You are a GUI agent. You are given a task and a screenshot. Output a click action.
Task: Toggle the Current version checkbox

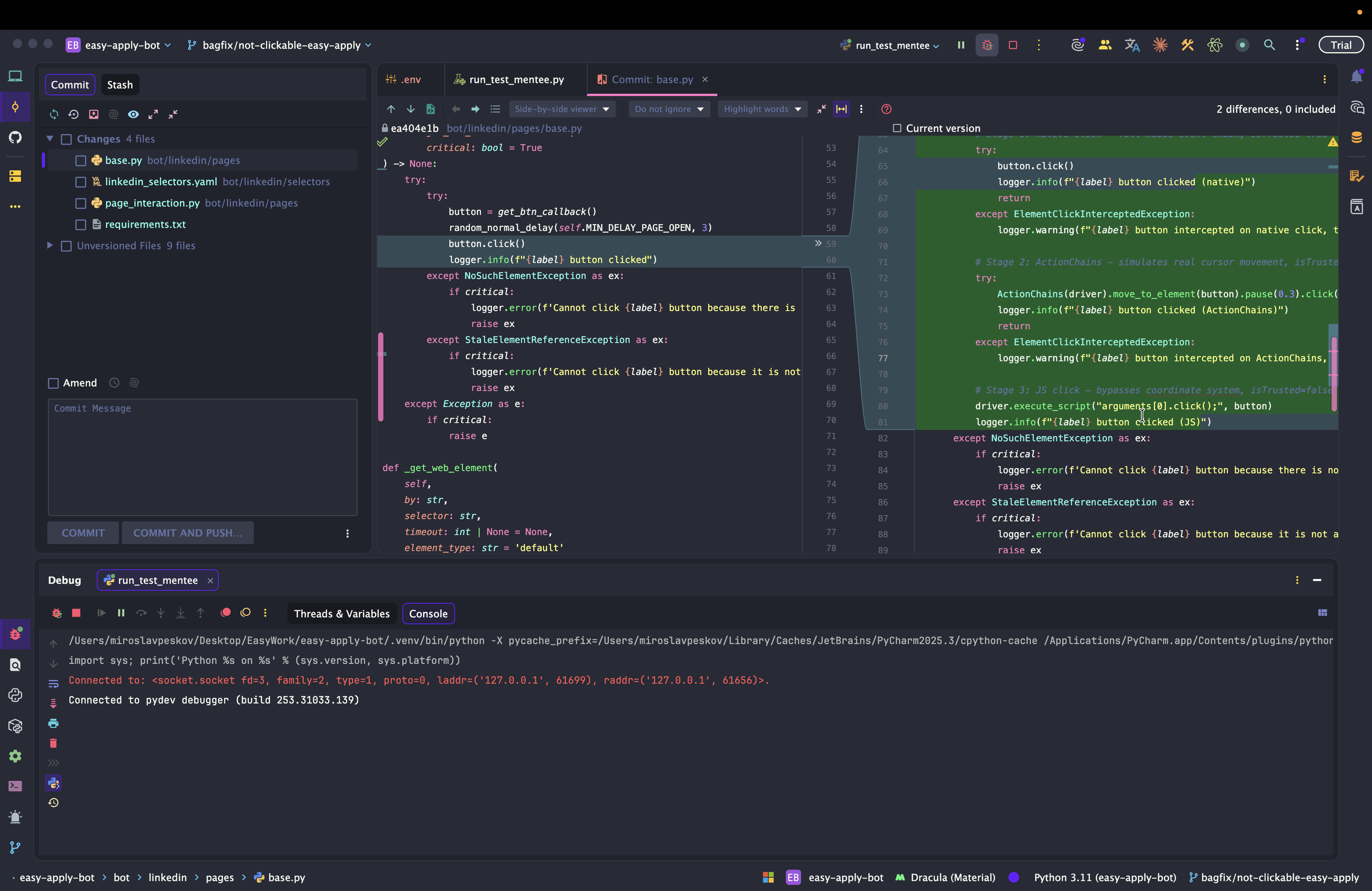896,128
